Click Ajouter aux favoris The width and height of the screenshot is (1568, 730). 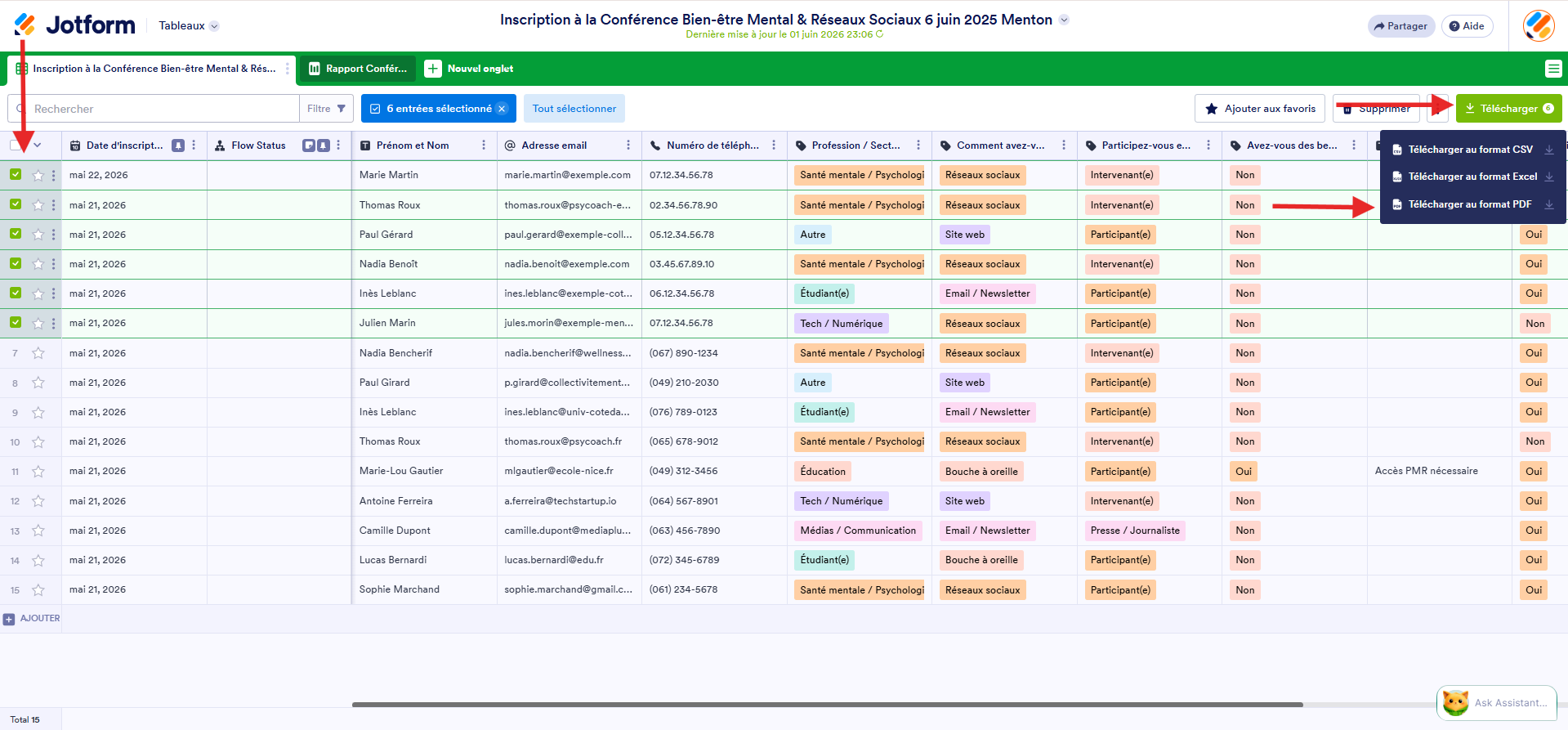tap(1261, 109)
